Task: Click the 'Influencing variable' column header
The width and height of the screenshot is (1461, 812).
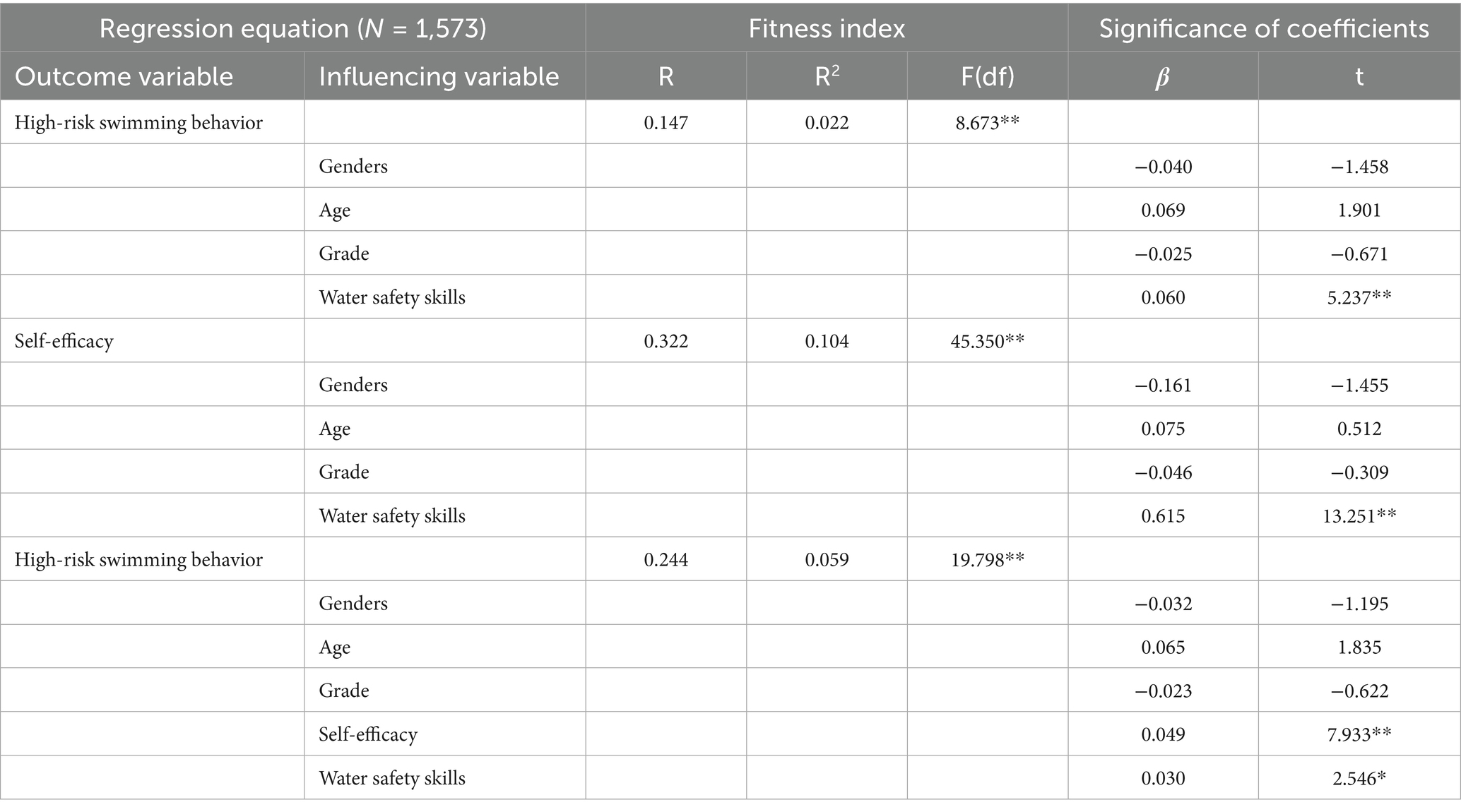Action: pos(438,76)
